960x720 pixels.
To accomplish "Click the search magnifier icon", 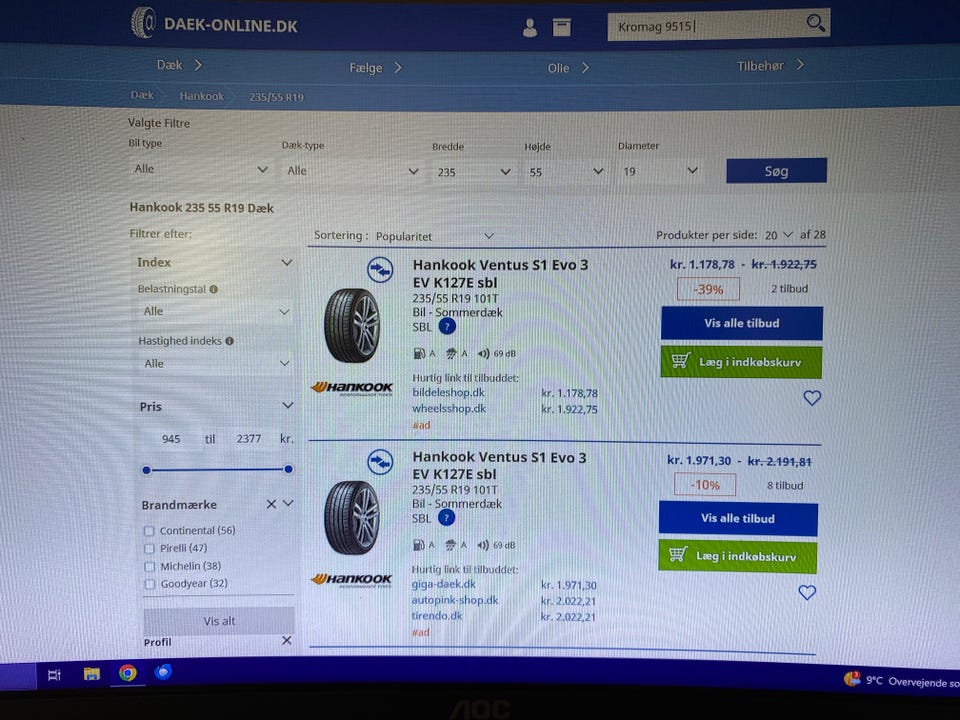I will pyautogui.click(x=815, y=23).
